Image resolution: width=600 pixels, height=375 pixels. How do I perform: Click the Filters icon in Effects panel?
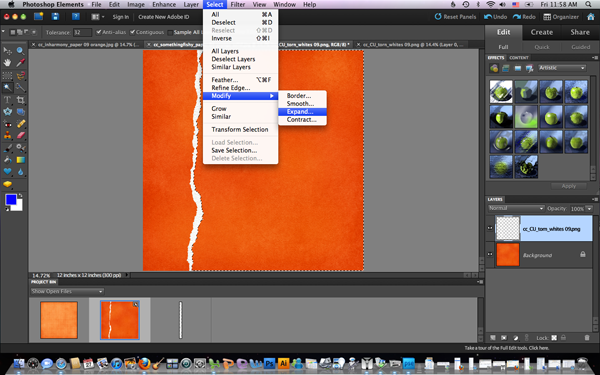click(494, 68)
